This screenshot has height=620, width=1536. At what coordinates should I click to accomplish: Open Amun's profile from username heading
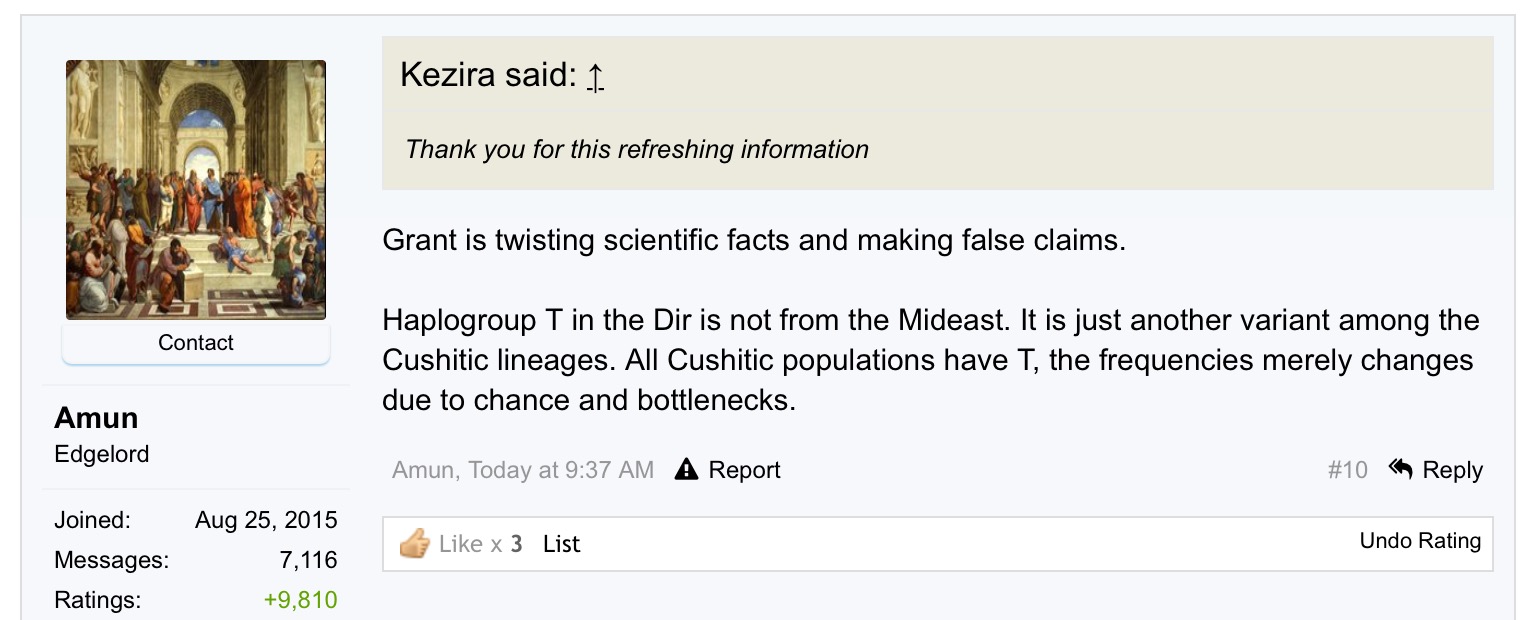tap(96, 417)
